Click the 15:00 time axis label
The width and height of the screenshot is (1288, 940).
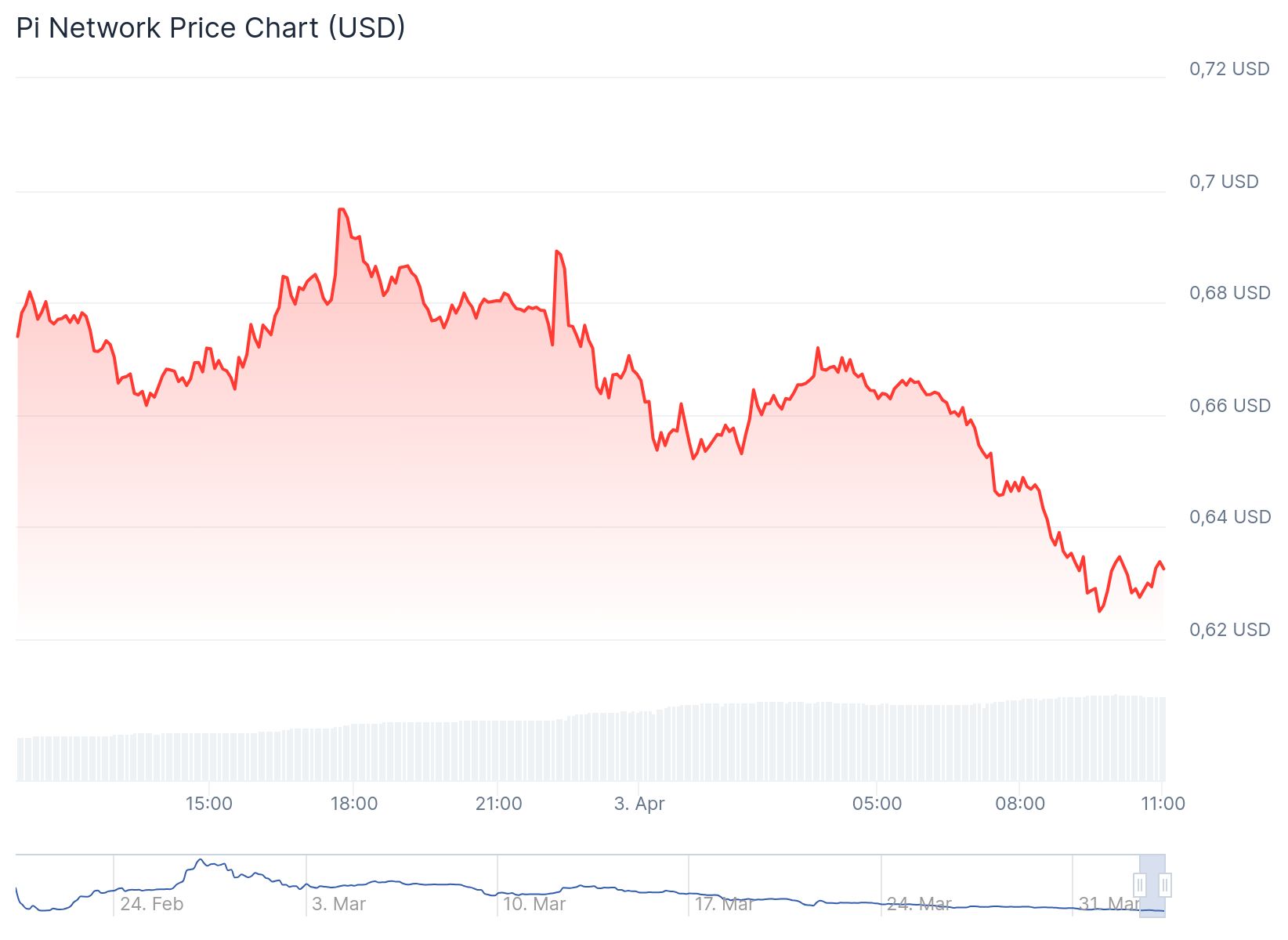point(209,804)
